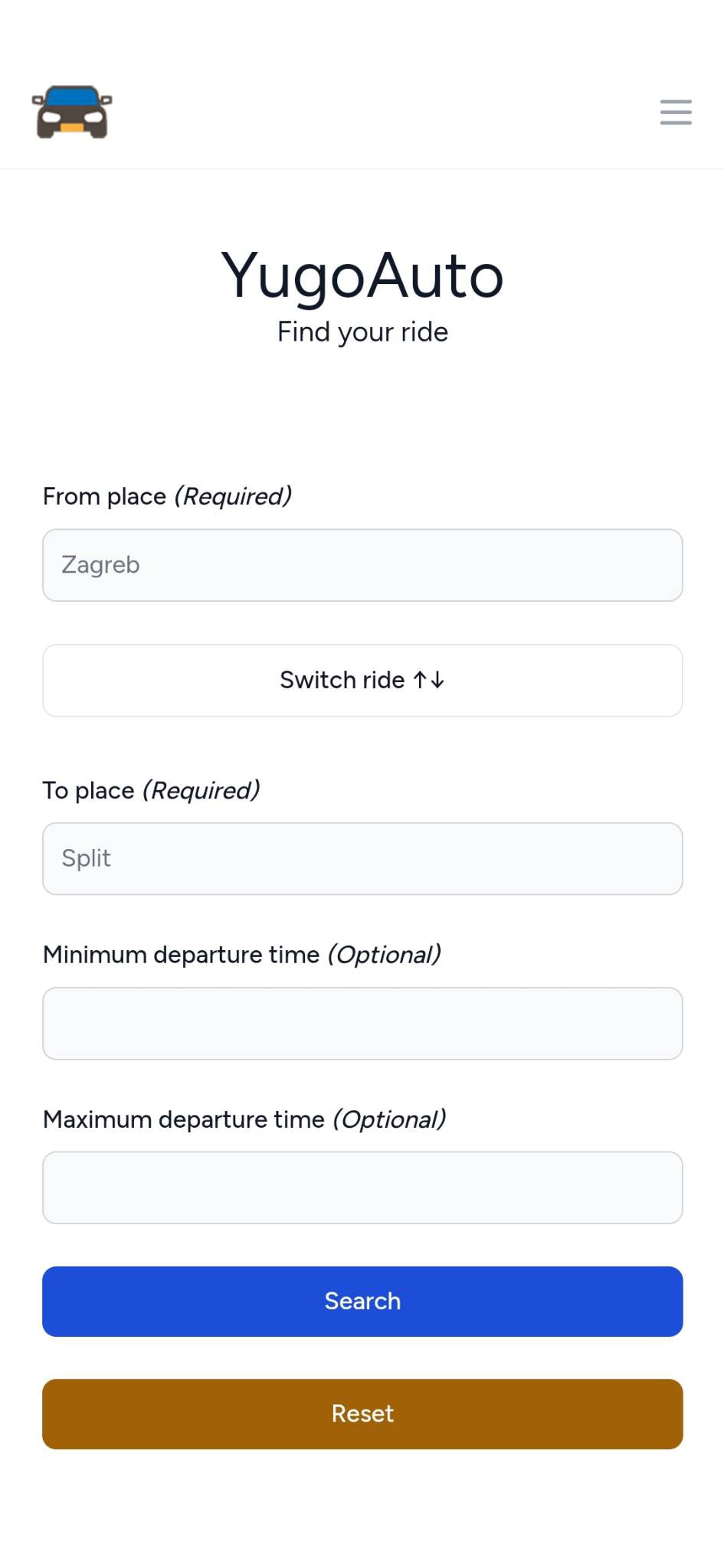The image size is (724, 1568).
Task: Click the brown Reset button
Action: 362,1414
